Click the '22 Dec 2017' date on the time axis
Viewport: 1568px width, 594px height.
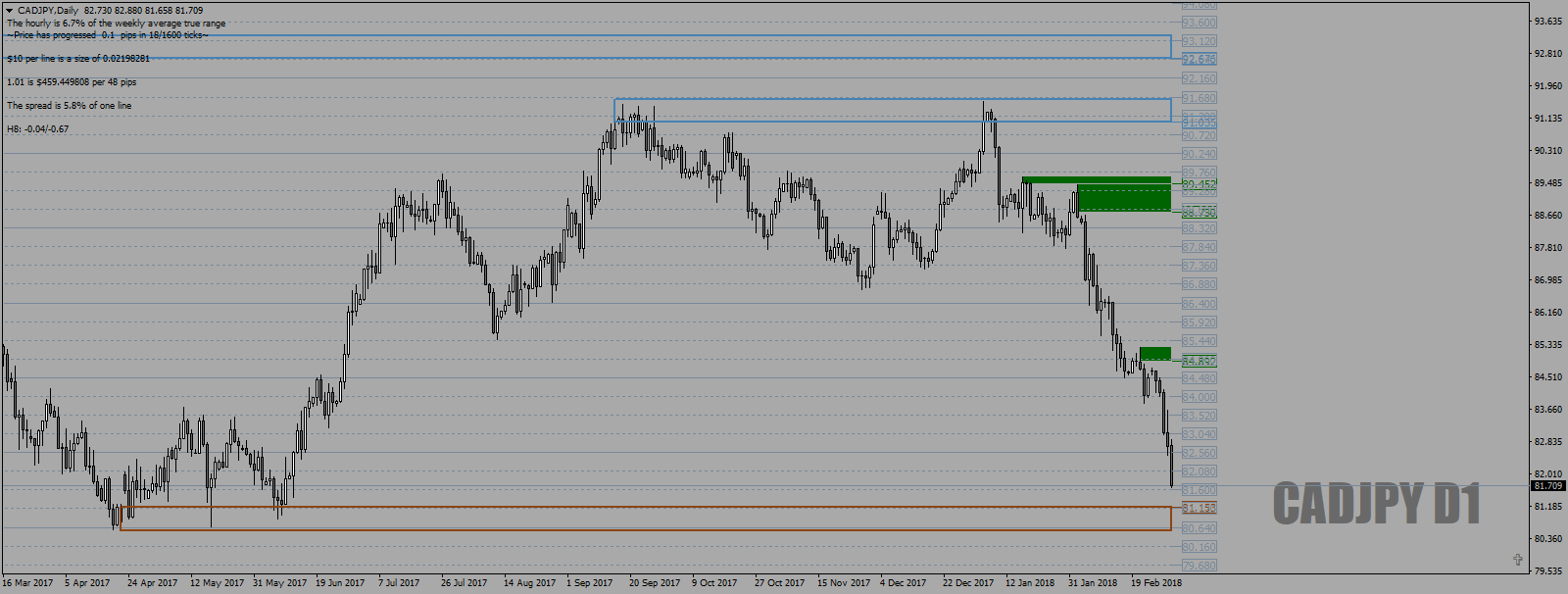pos(968,583)
